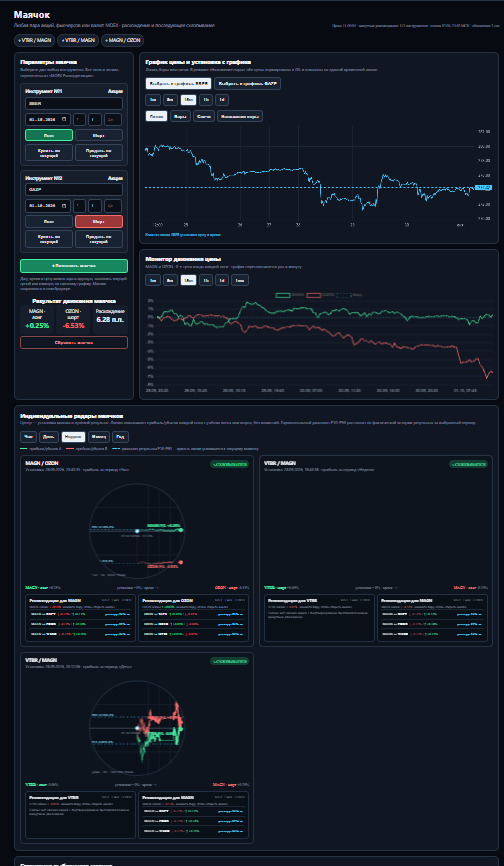Set price movement monitor timeframe to 1мес
Viewport: 504px width, 866px height.
point(240,280)
